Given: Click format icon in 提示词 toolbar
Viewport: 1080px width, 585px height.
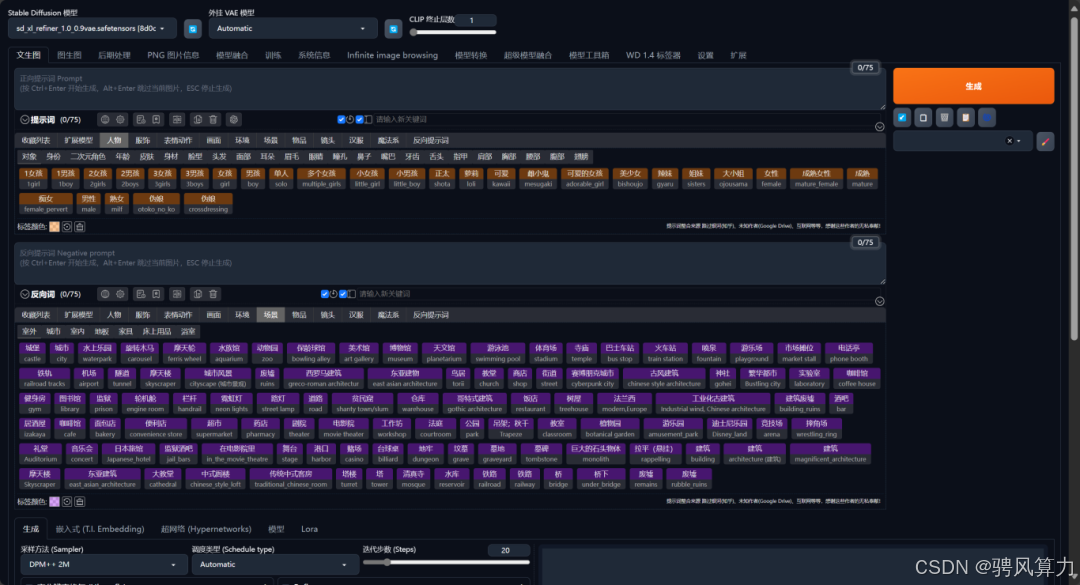Looking at the screenshot, I should (177, 120).
